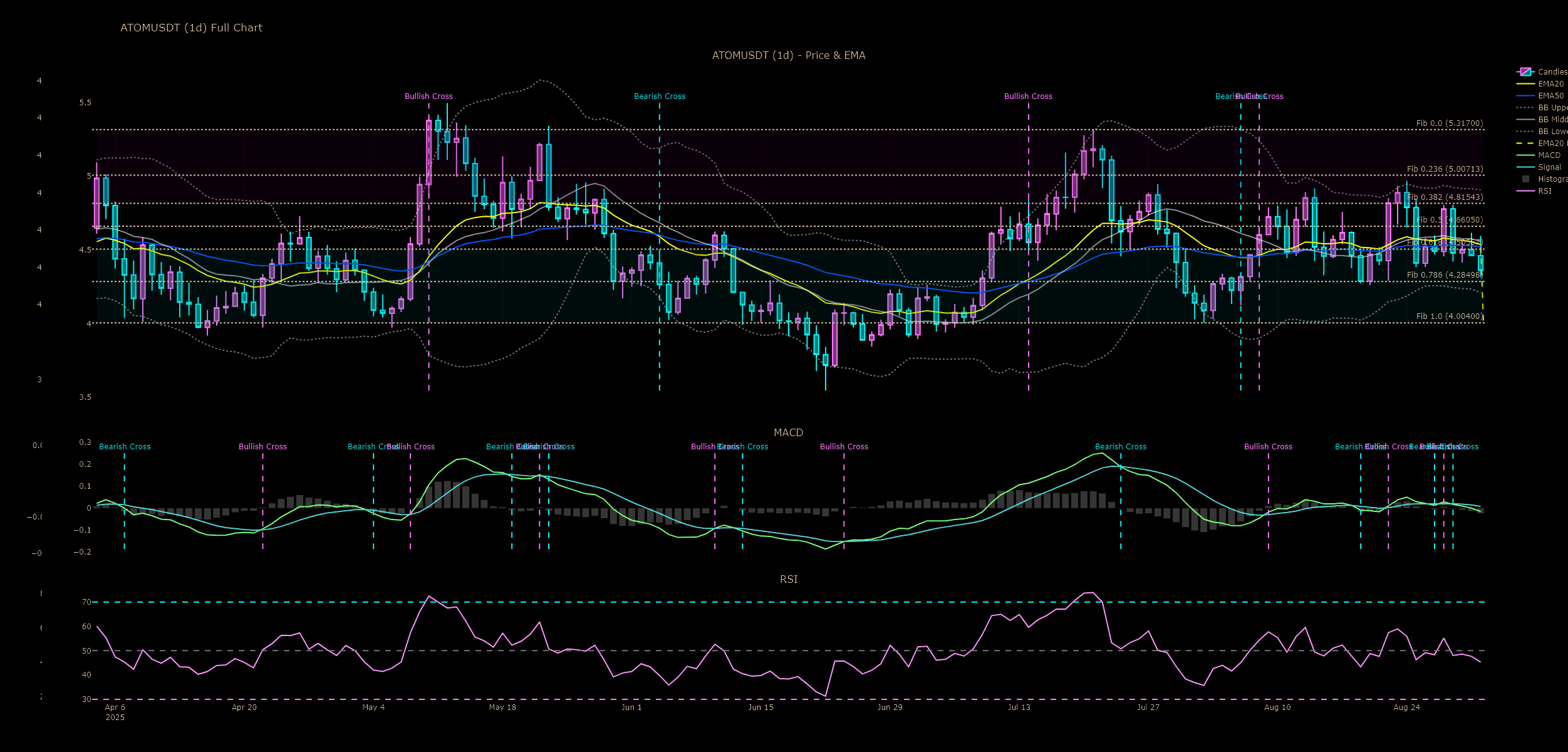
Task: Click the Fib 1.0 (4.00400) level label
Action: 1449,316
